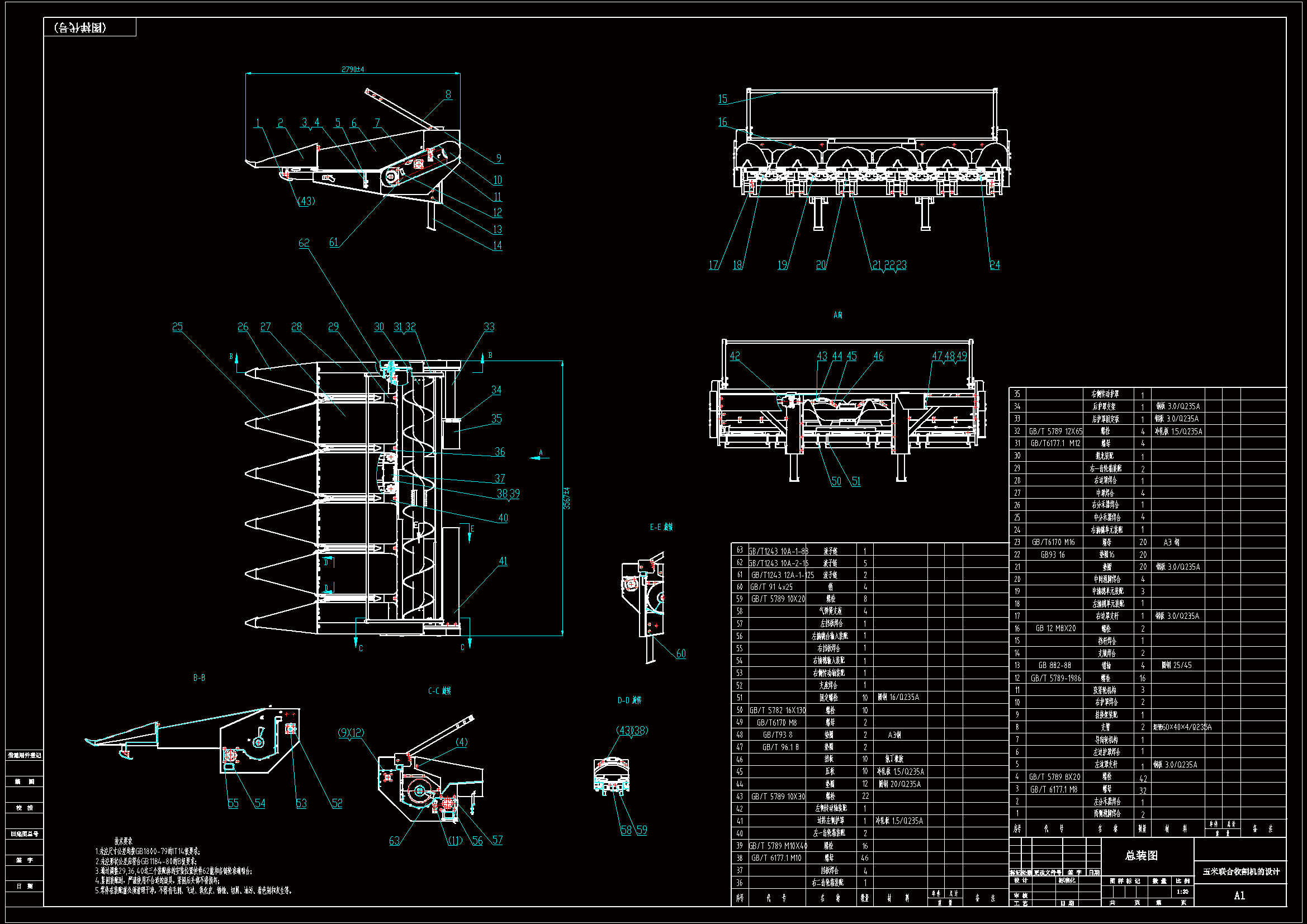Click the B-B section view label

(199, 677)
